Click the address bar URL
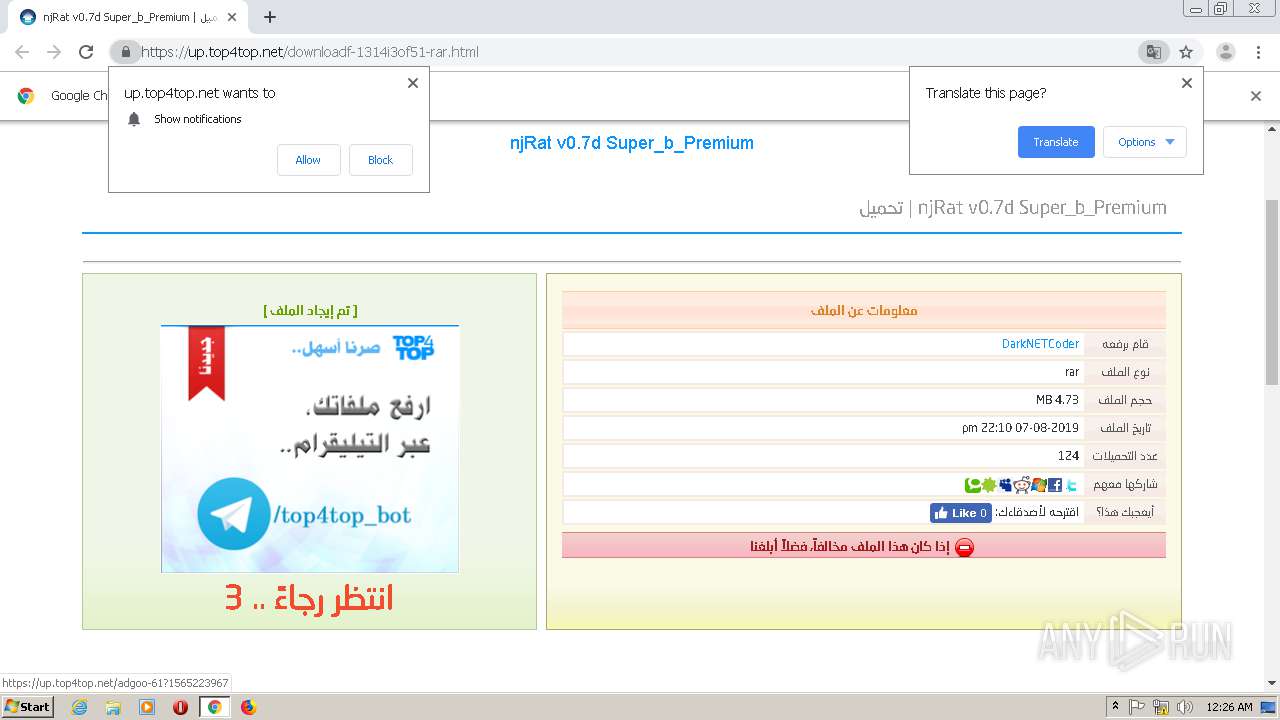The image size is (1280, 720). (x=310, y=52)
